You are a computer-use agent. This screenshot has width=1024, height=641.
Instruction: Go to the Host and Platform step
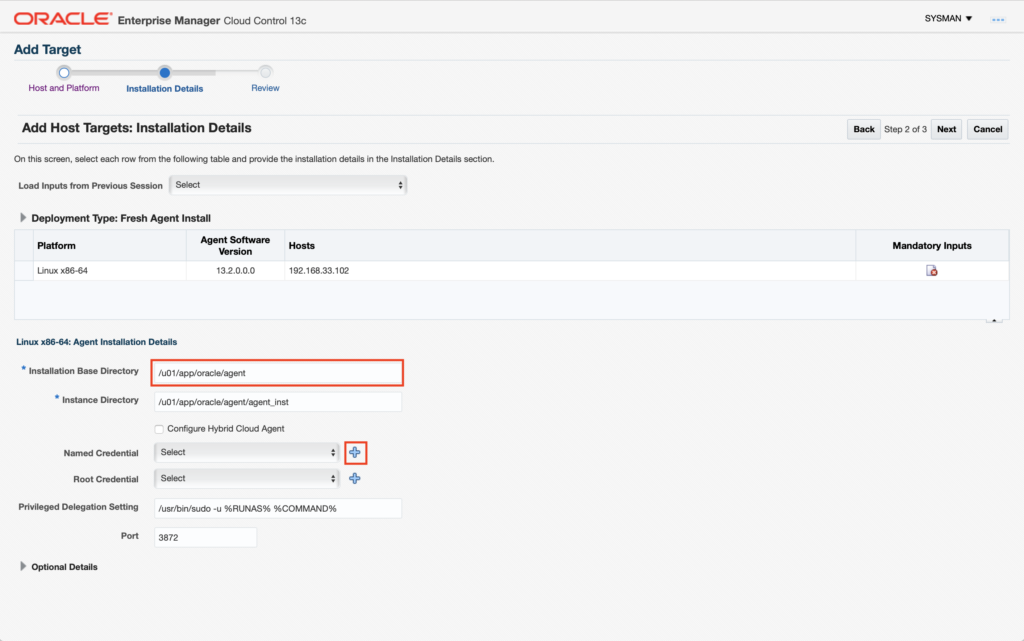coord(64,87)
